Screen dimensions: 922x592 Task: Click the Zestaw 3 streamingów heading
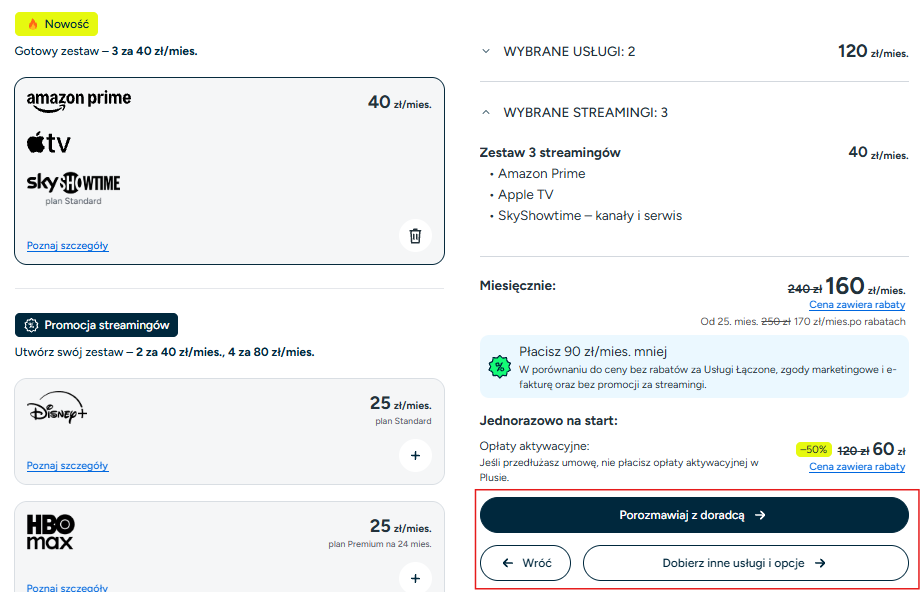[550, 153]
